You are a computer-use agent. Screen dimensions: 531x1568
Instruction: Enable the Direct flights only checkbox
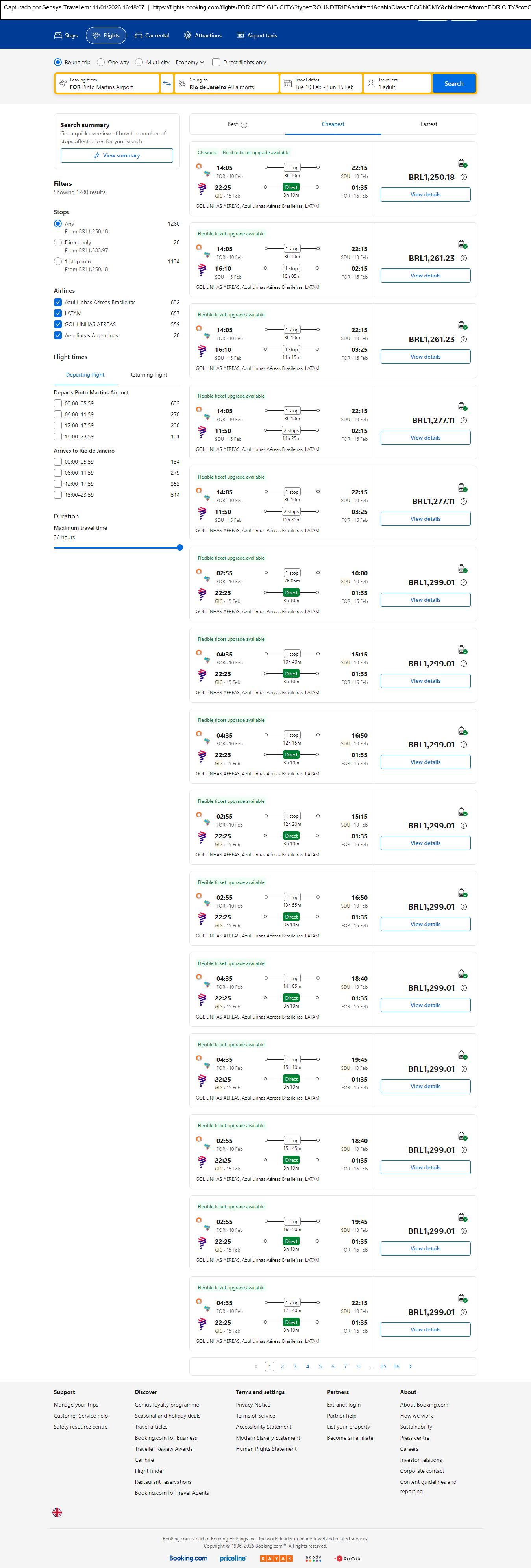click(216, 62)
